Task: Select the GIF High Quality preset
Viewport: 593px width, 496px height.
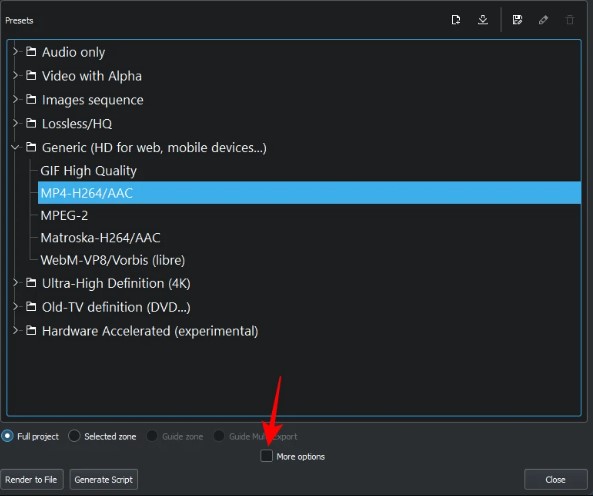Action: (x=88, y=170)
